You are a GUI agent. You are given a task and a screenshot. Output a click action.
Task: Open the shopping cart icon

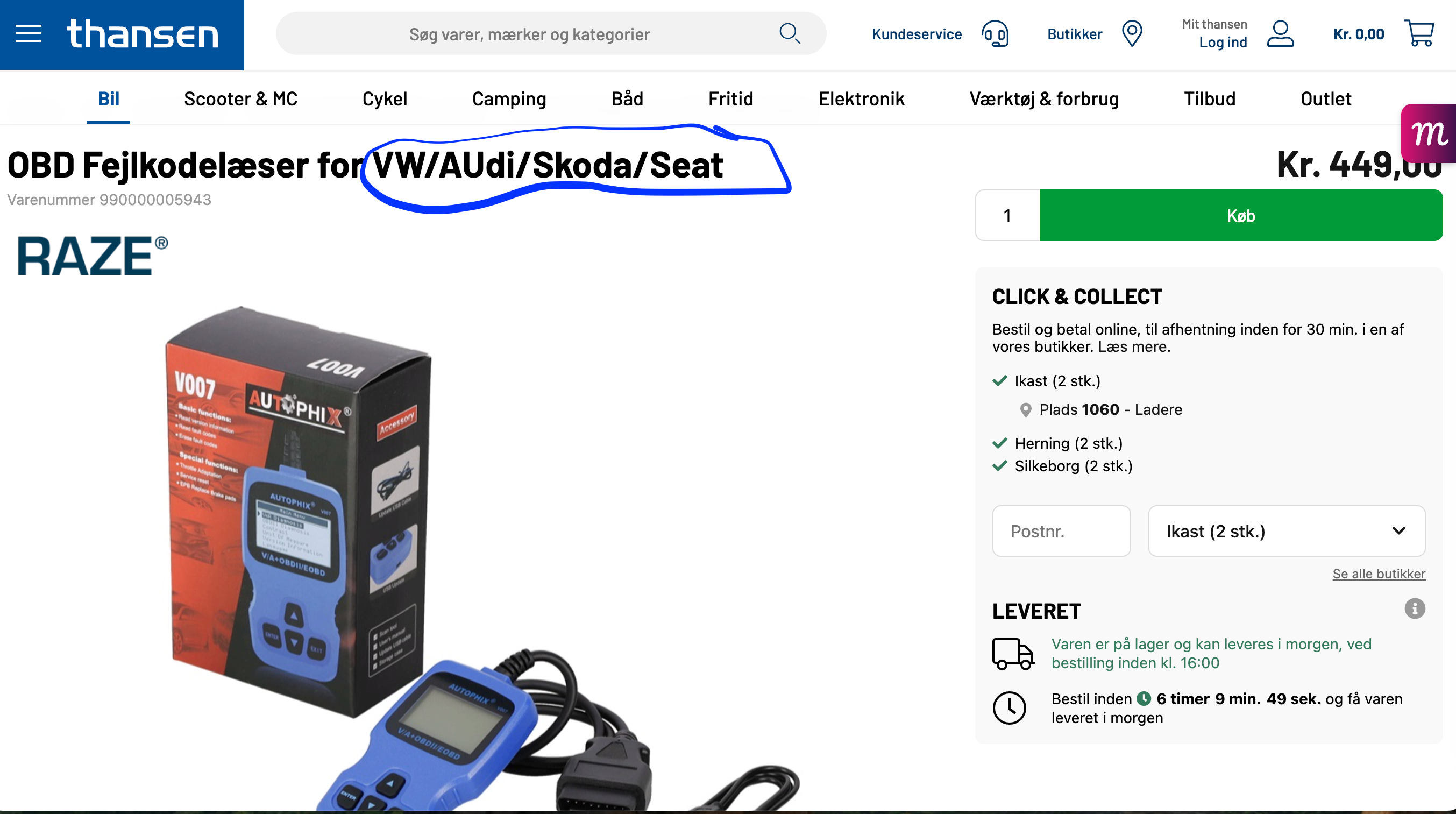1419,33
